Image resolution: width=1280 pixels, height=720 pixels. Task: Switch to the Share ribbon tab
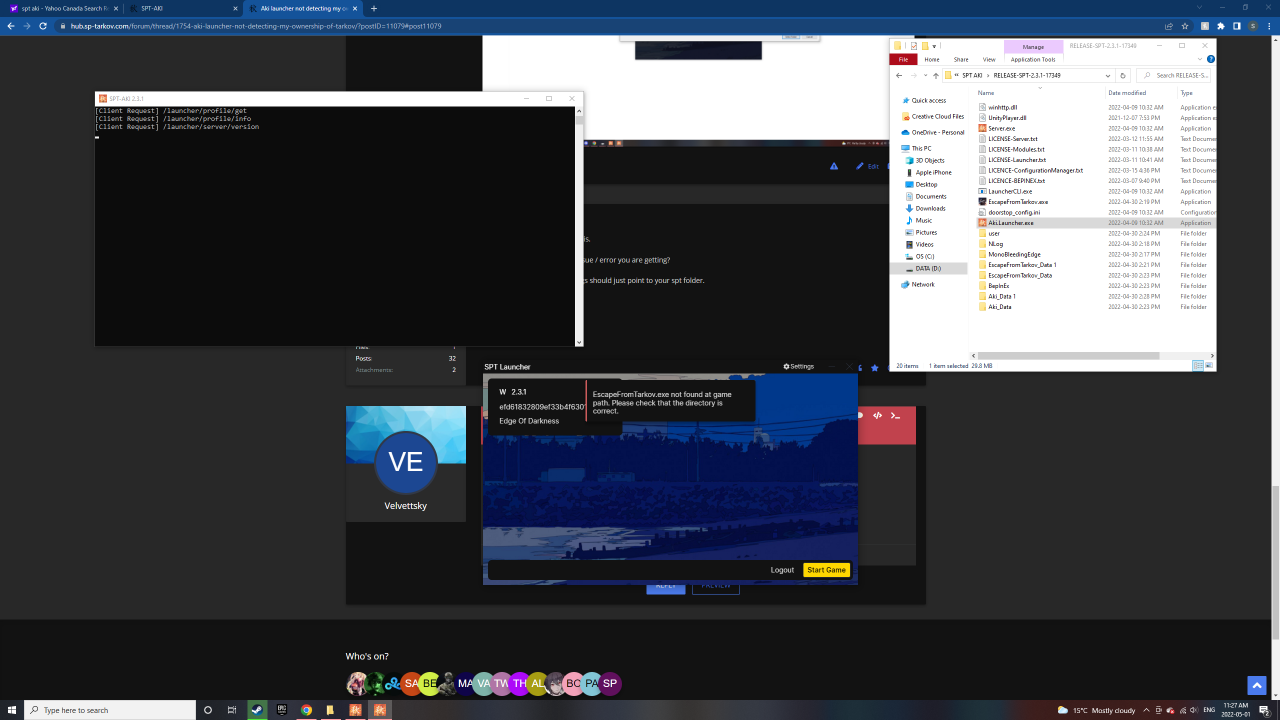[x=960, y=59]
